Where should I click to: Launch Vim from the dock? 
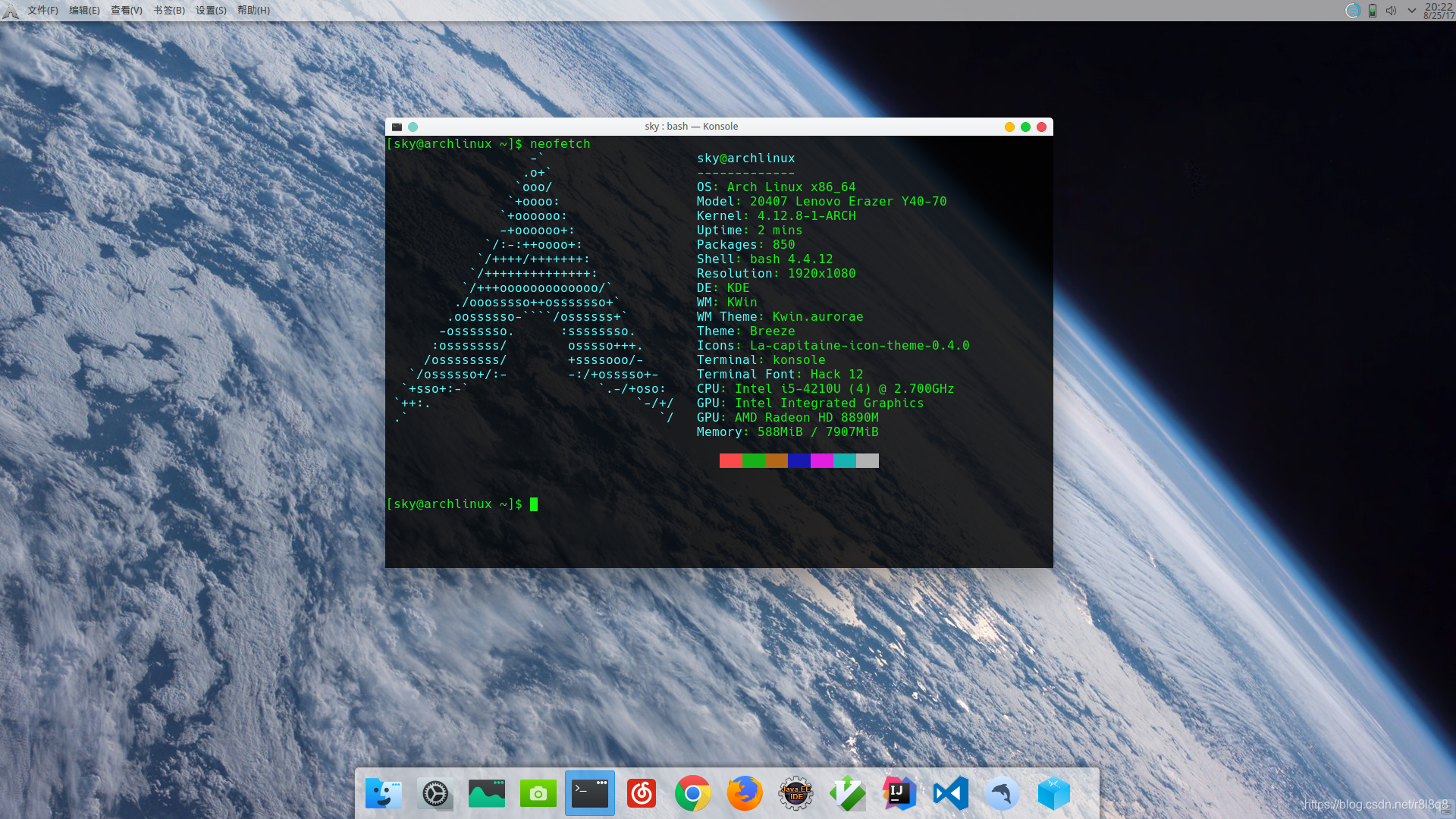coord(848,793)
